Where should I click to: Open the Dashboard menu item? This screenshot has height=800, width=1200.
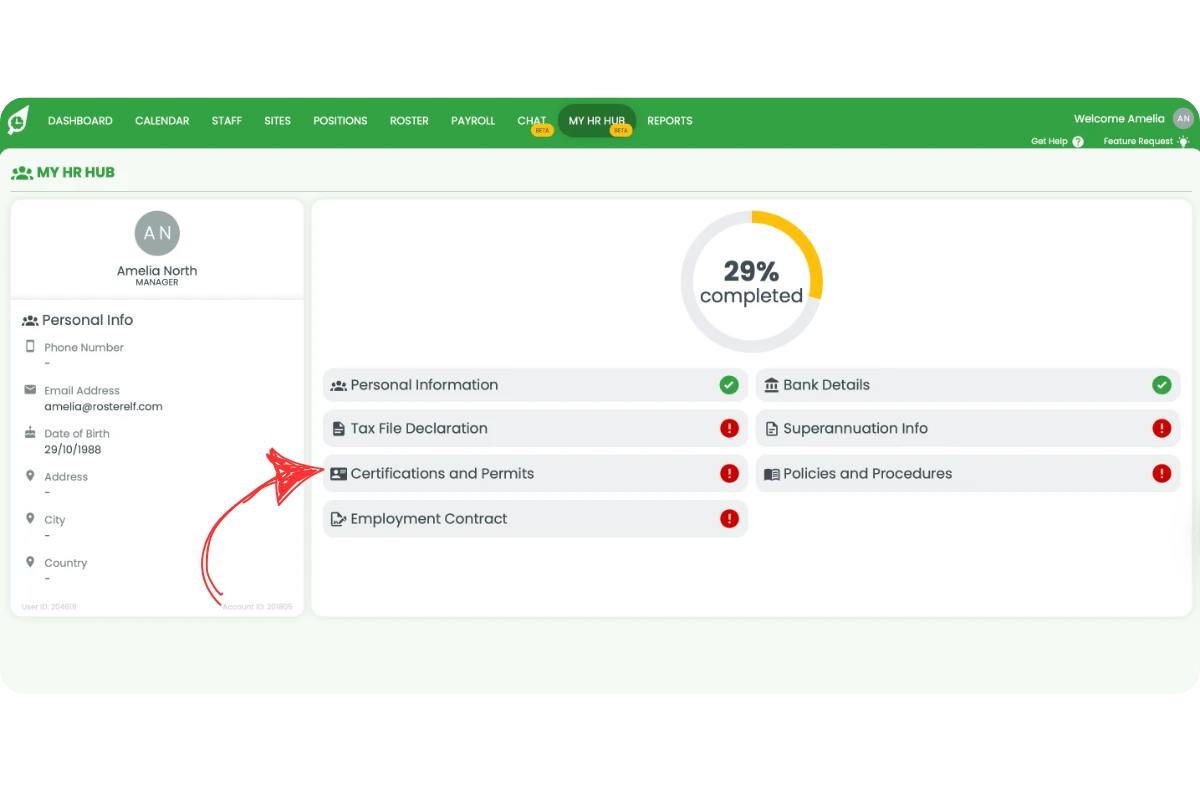coord(80,121)
